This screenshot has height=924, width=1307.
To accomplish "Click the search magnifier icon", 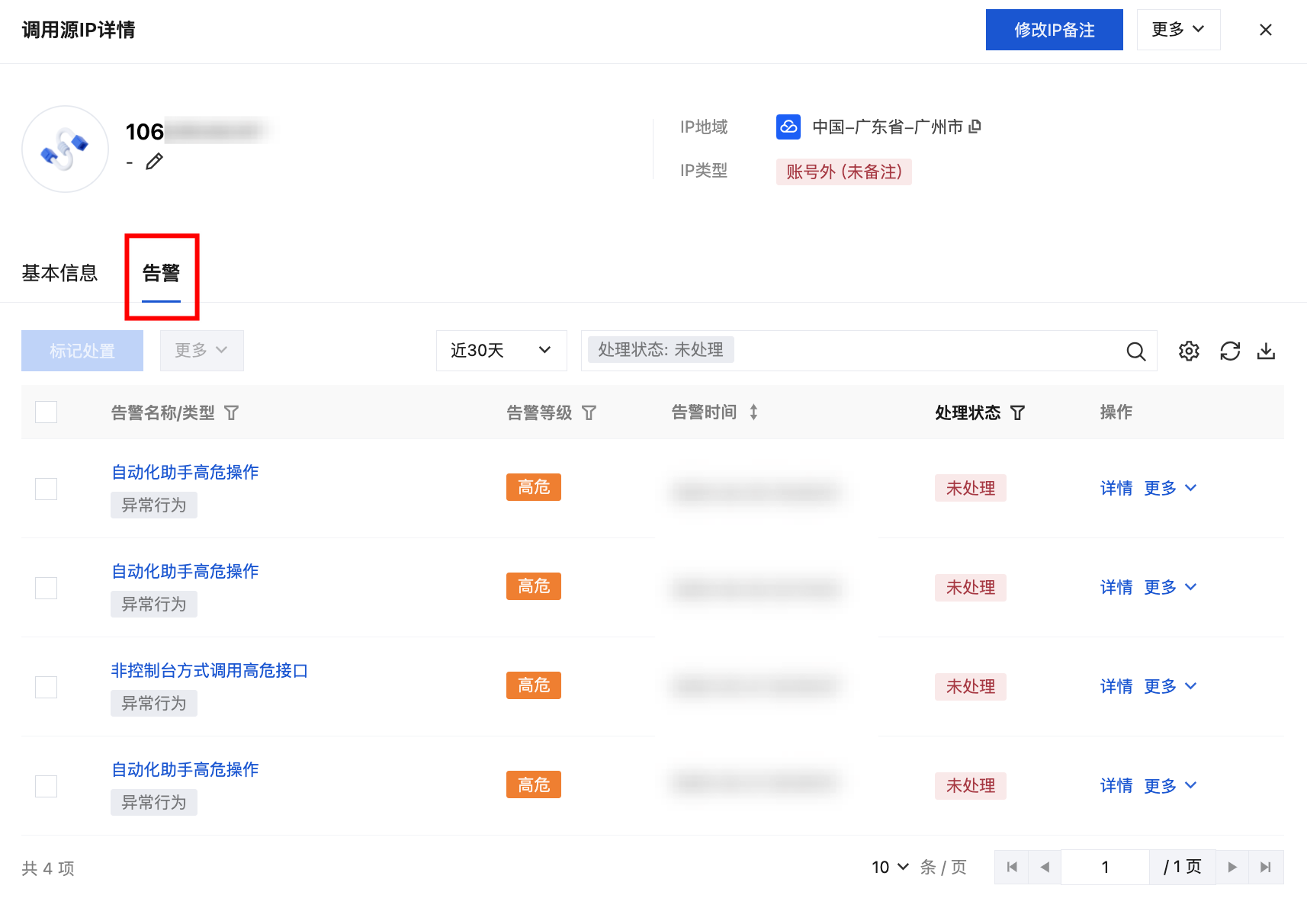I will (x=1136, y=351).
